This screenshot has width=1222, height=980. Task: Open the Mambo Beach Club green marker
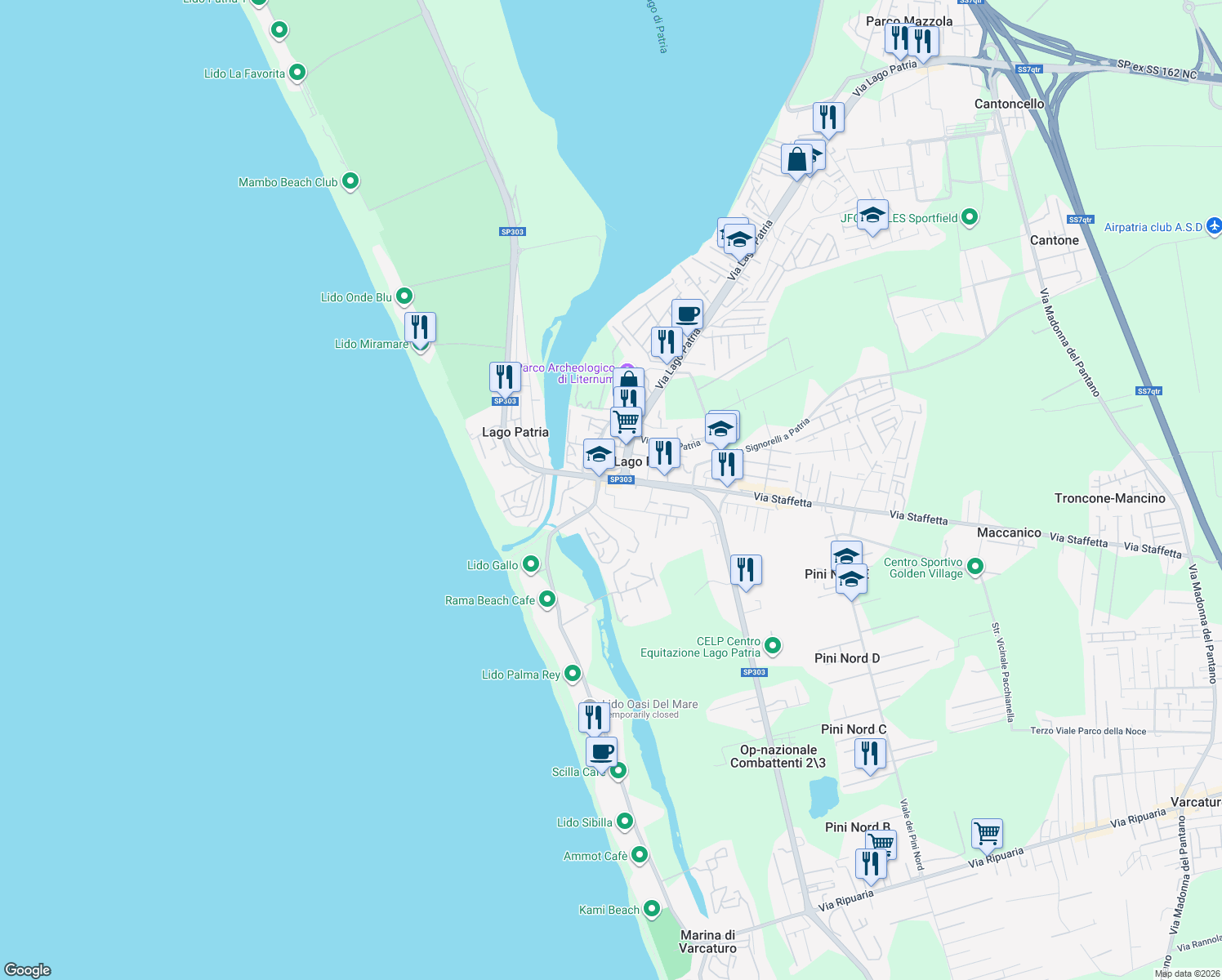coord(350,181)
